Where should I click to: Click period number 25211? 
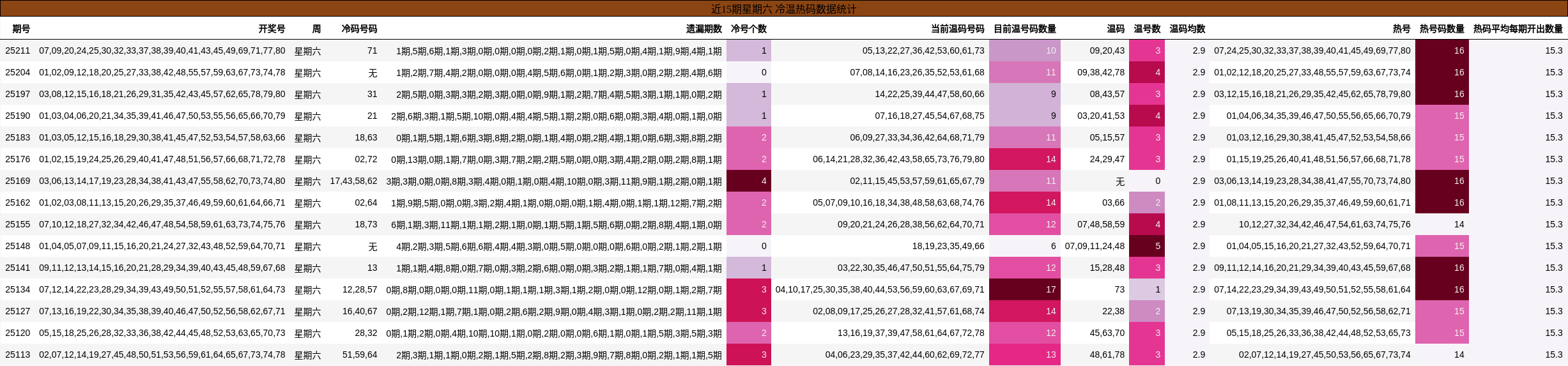tap(18, 50)
